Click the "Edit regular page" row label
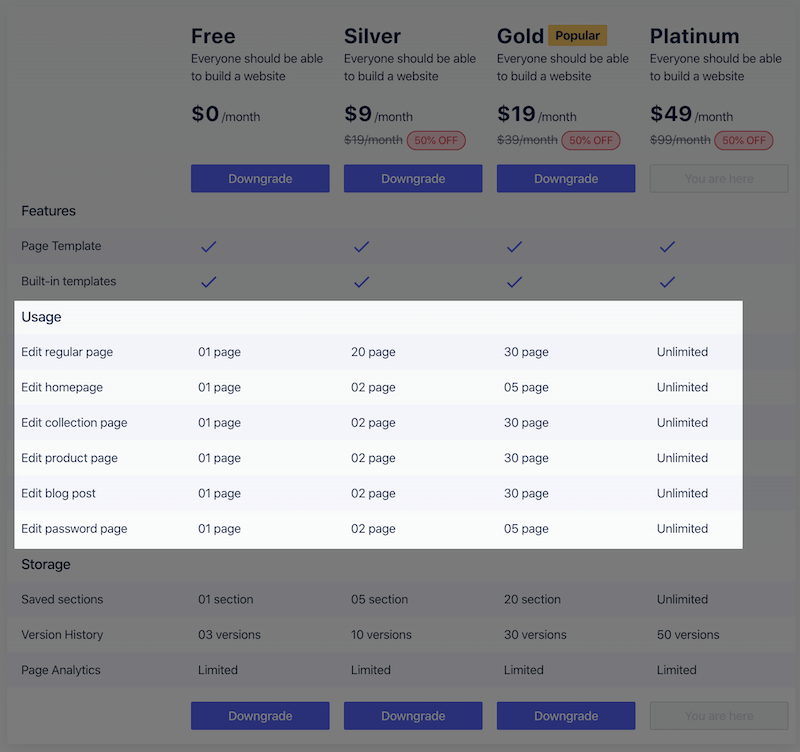This screenshot has height=752, width=800. 67,352
